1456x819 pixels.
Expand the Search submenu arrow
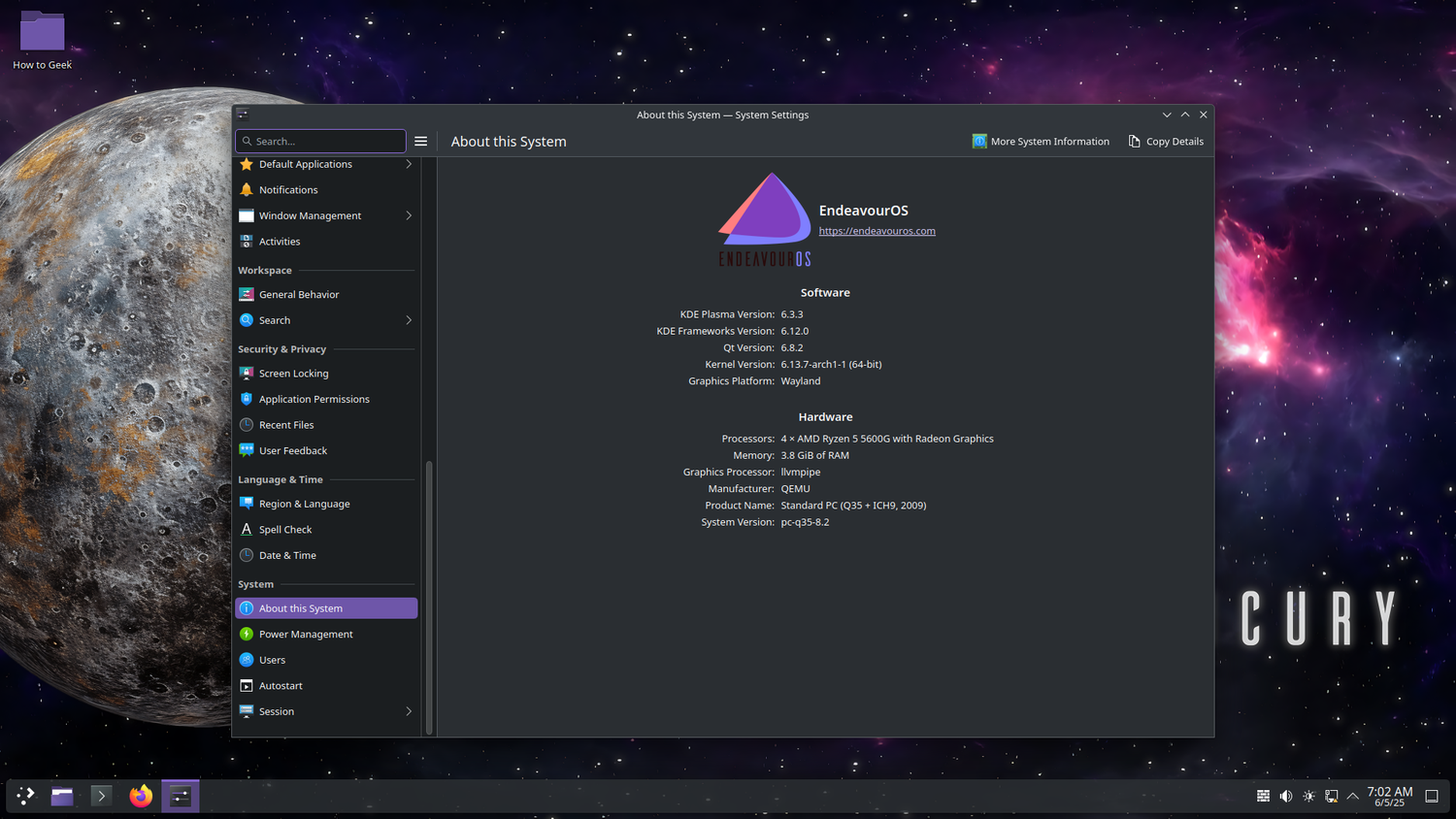click(409, 320)
